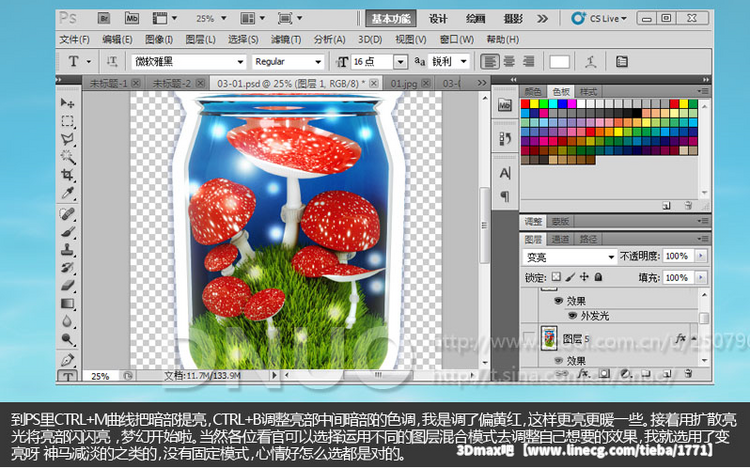Select the Magic Wand tool
750x468 pixels.
[x=67, y=156]
